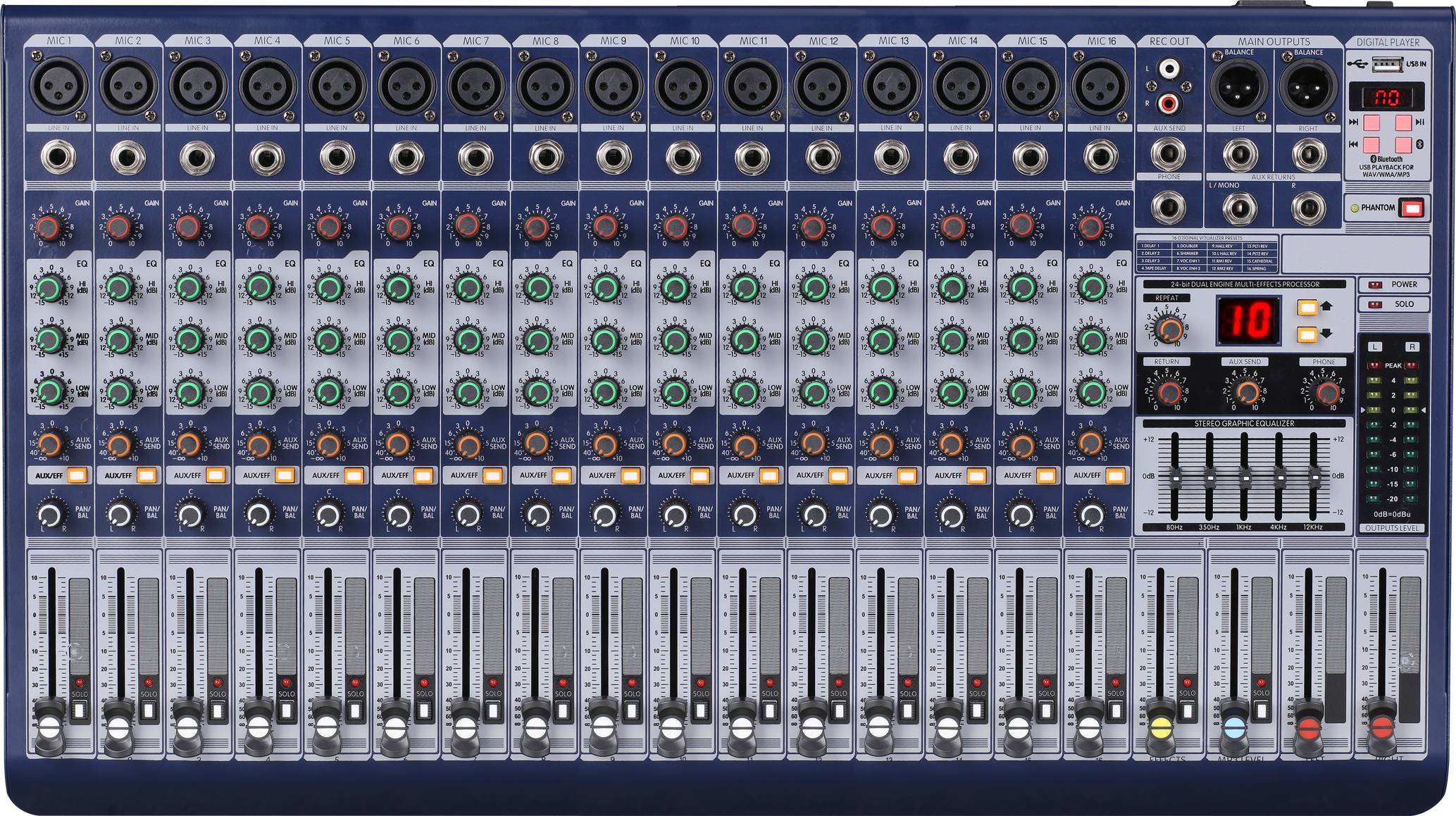
Task: Click the HI EQ knob on MIC 10 channel
Action: coord(675,287)
